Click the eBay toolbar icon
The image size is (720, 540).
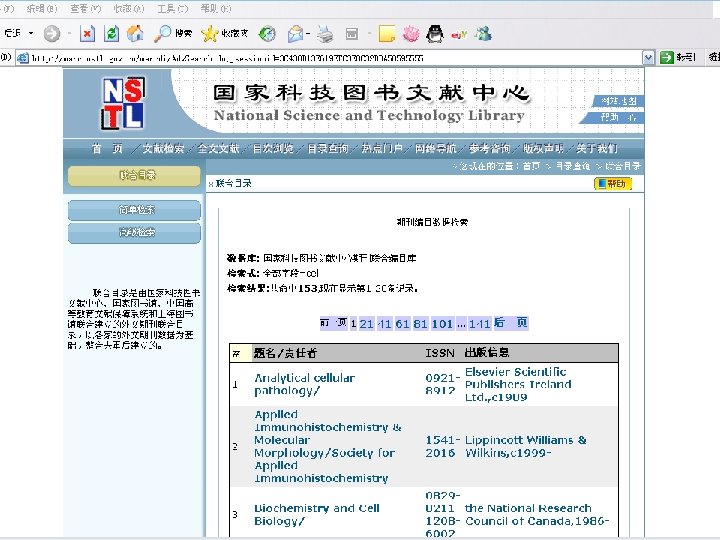click(459, 34)
